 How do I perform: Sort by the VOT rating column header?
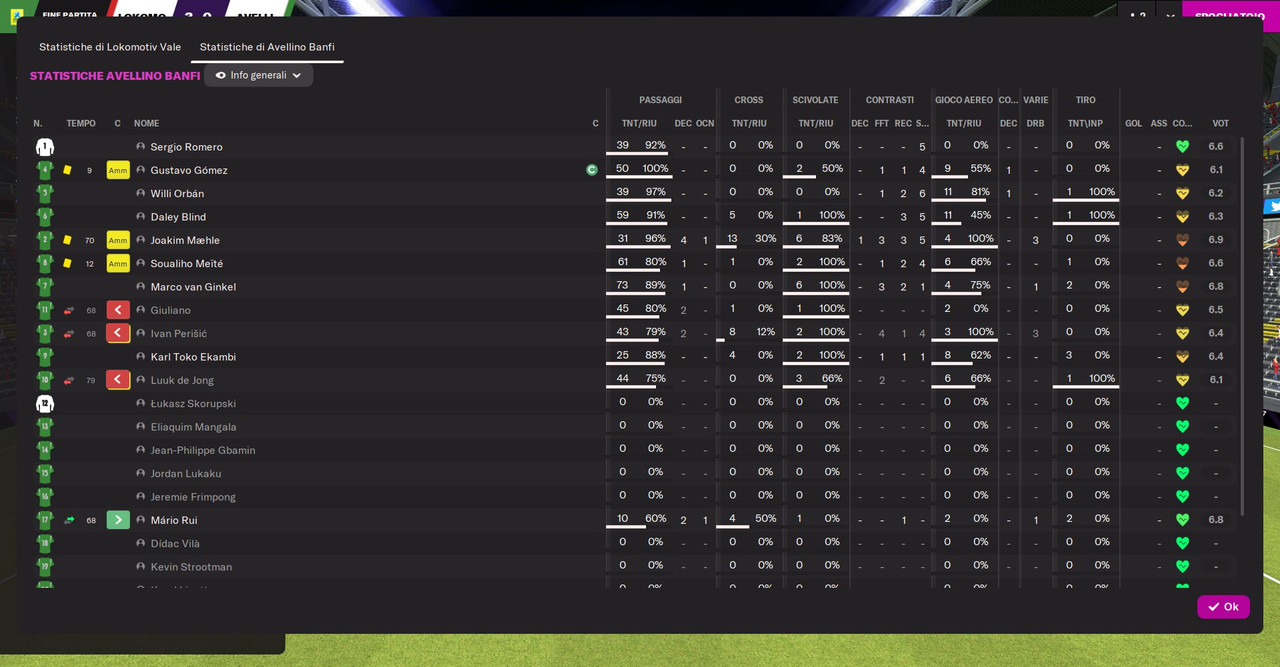coord(1221,124)
